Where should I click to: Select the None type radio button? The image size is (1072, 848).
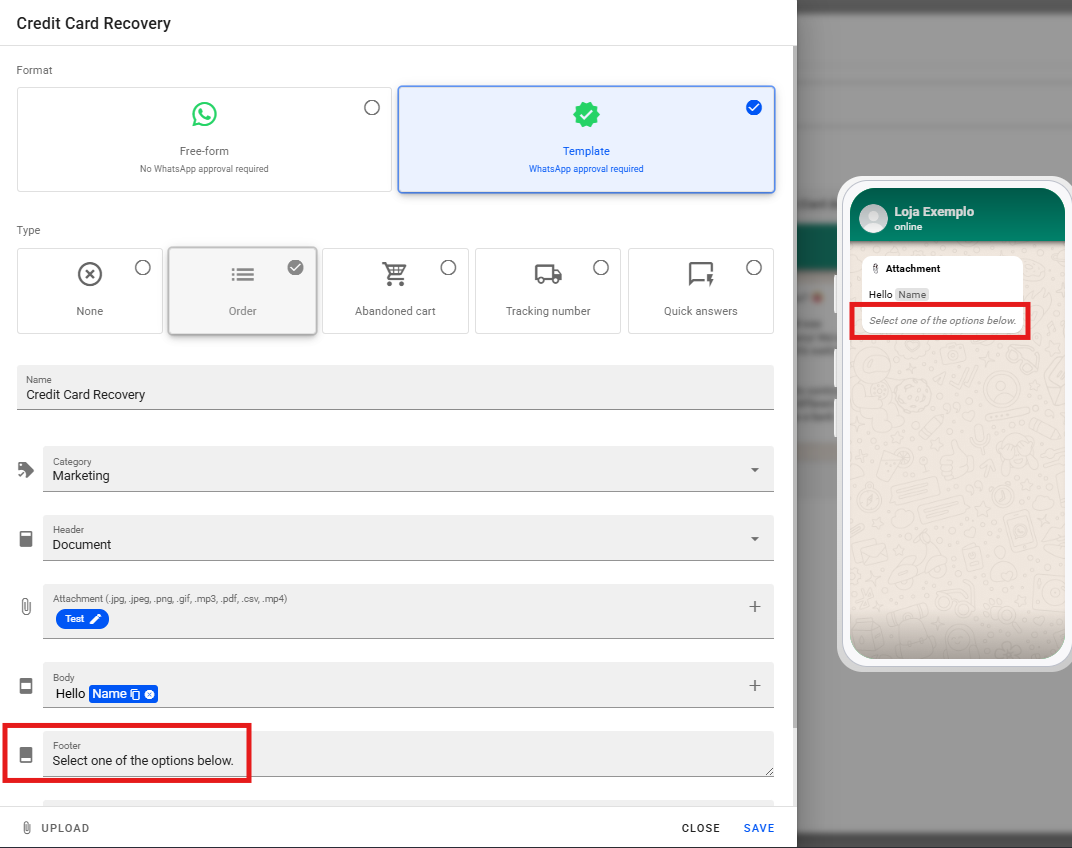click(143, 267)
